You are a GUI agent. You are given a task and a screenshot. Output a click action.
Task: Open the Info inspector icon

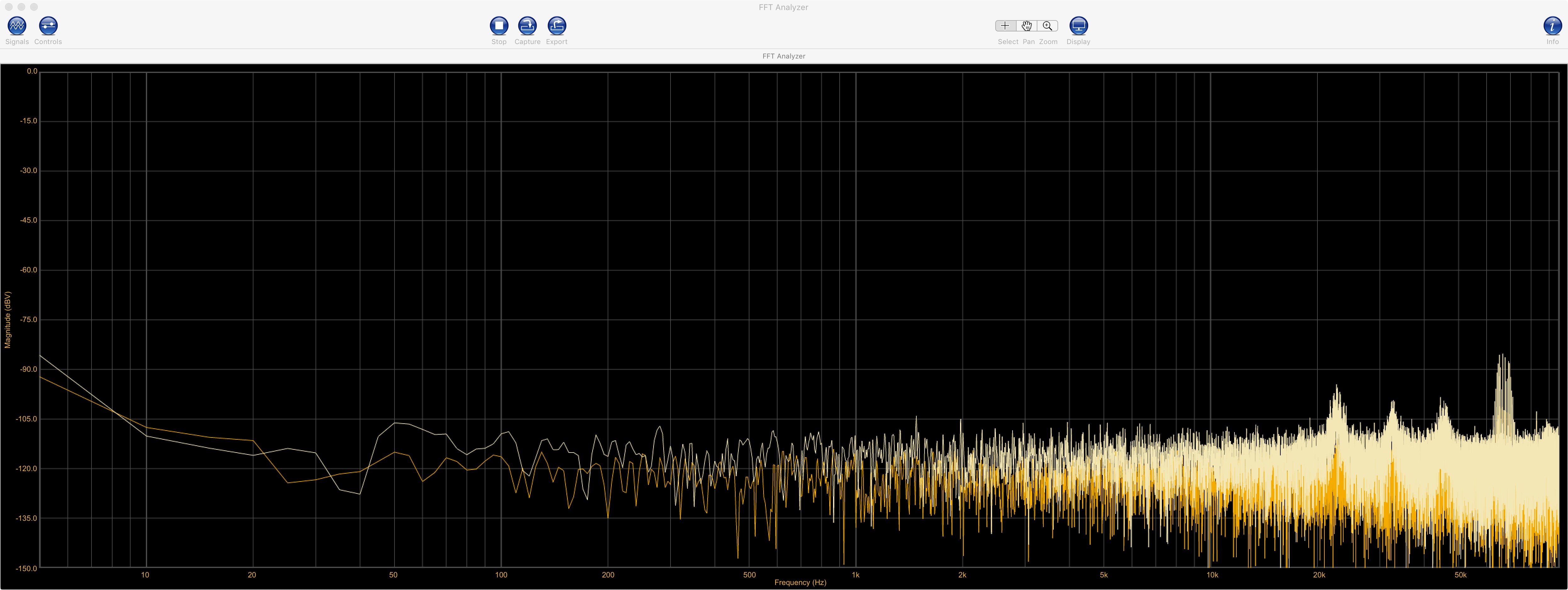click(x=1552, y=25)
